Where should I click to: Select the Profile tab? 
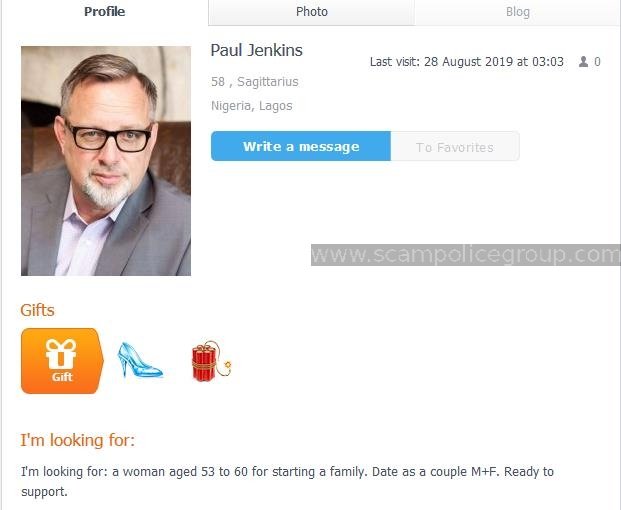click(x=105, y=12)
